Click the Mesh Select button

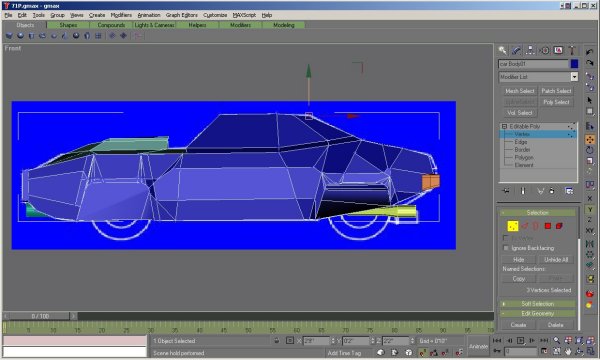tap(519, 91)
